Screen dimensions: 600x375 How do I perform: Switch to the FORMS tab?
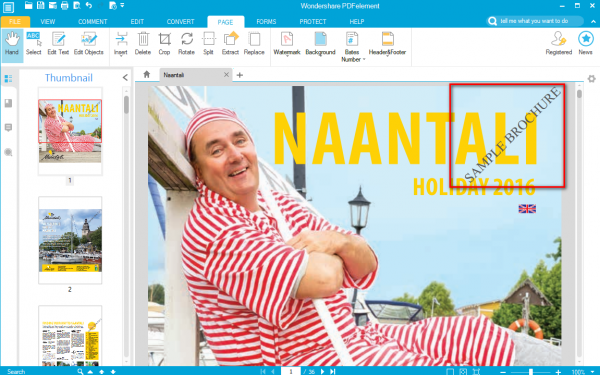coord(266,21)
